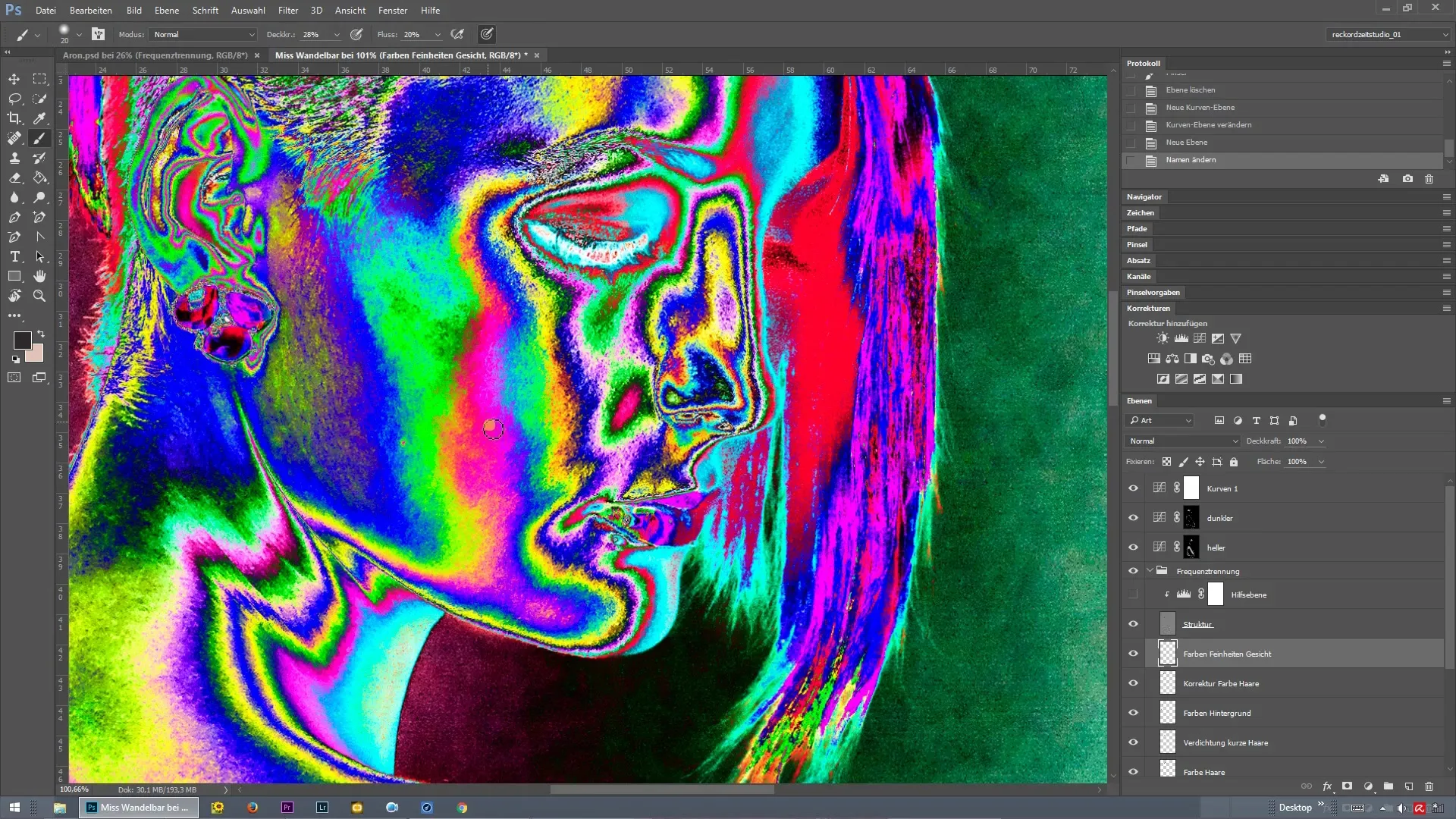Open the Ebene menu
This screenshot has width=1456, height=819.
click(x=166, y=11)
